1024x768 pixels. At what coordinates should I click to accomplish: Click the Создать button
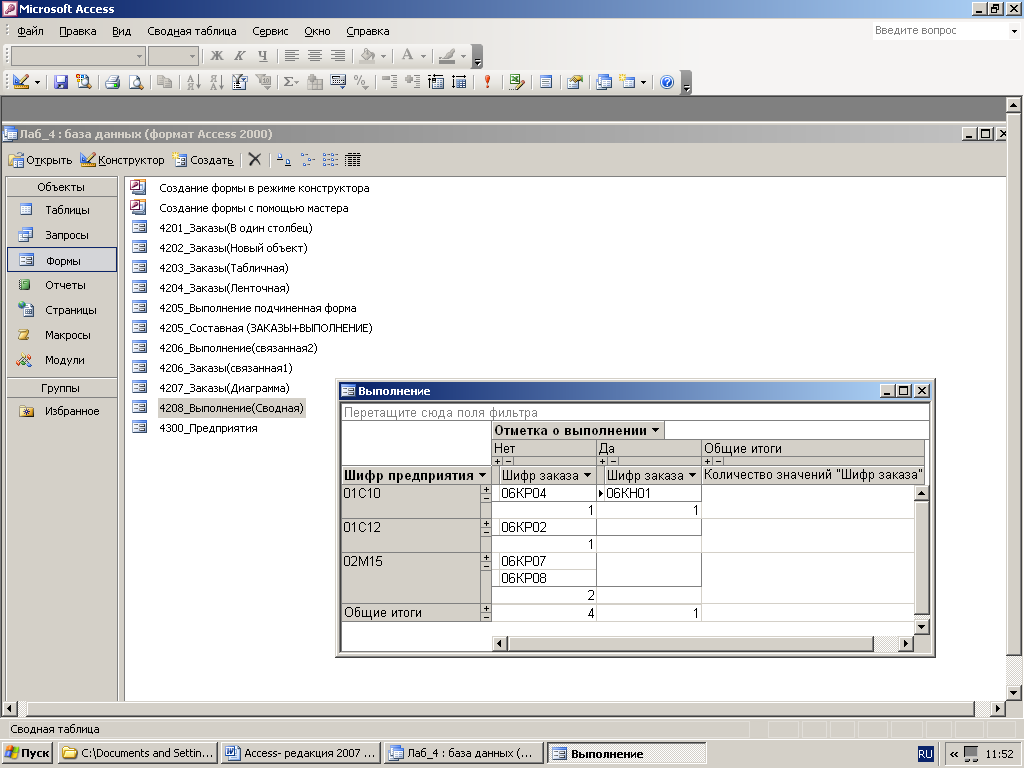[x=202, y=160]
